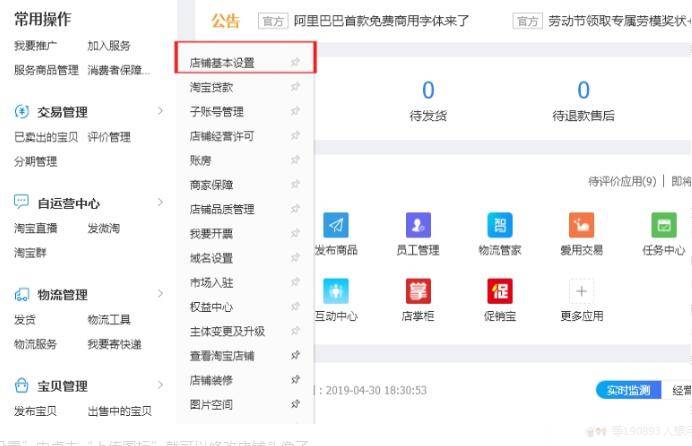Open the 互动中心 app icon
Image resolution: width=692 pixels, height=446 pixels.
336,291
